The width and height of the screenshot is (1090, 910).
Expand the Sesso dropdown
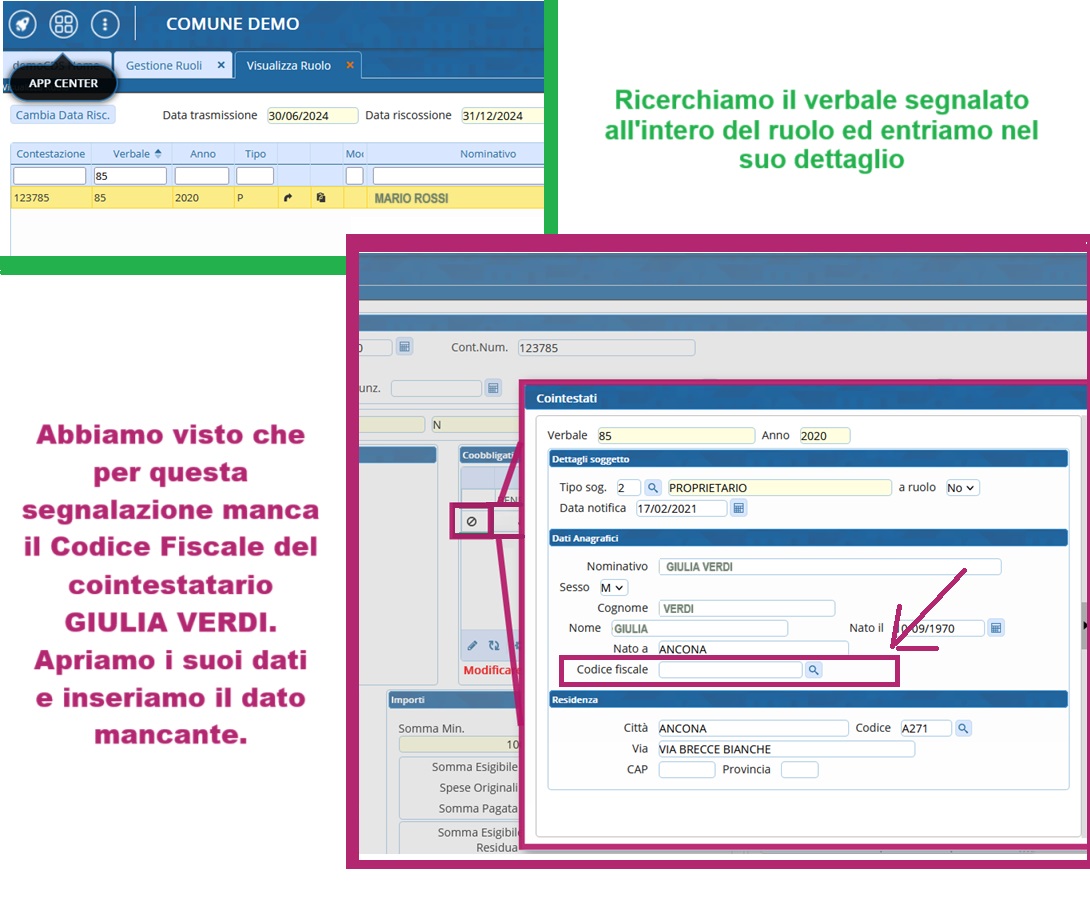(x=613, y=588)
